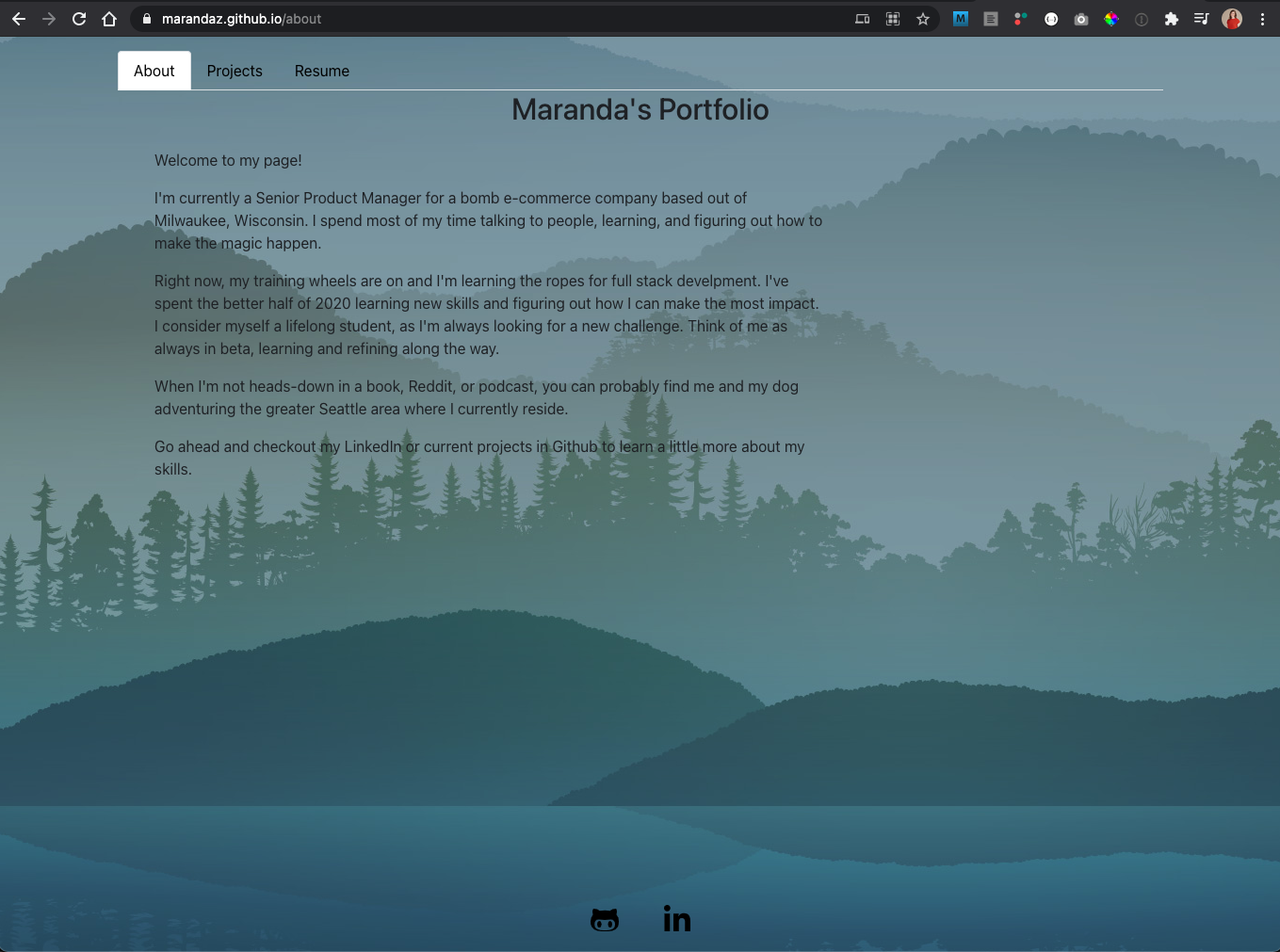This screenshot has width=1280, height=952.
Task: Click the document-style extension icon
Action: point(990,18)
